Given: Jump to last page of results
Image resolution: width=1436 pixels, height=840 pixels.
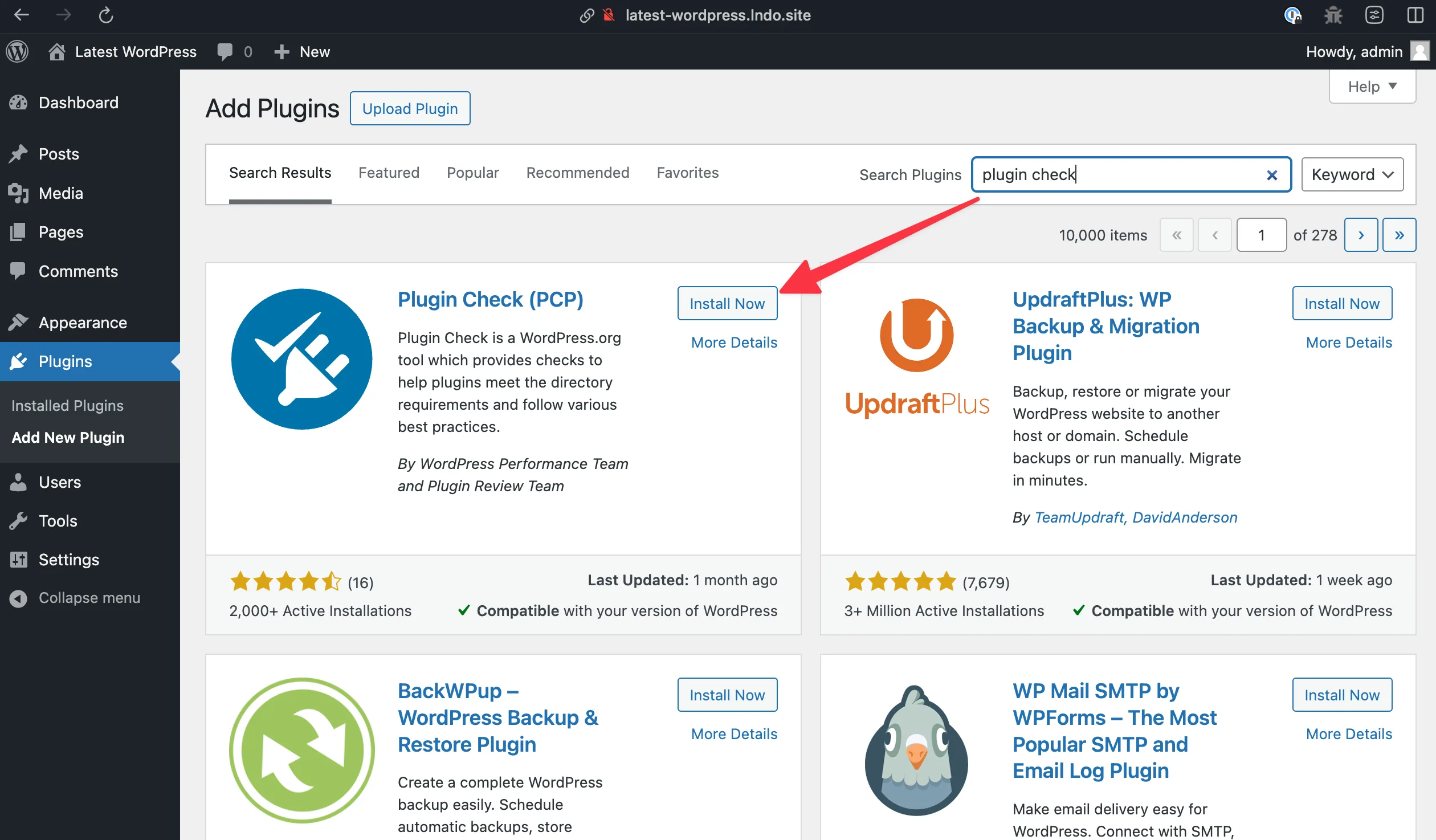Looking at the screenshot, I should point(1398,235).
